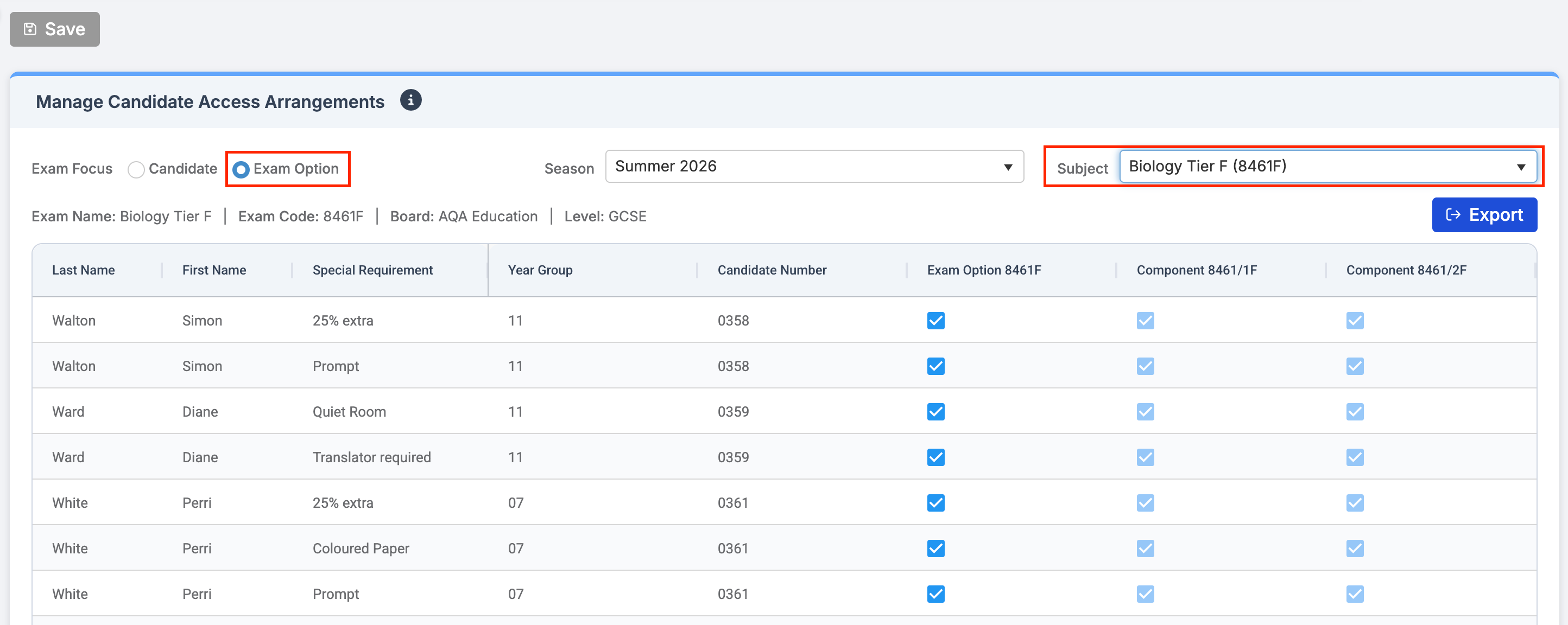Toggle Component 8461/2F for Walton Prompt
Screen dimensions: 1568x625
1354,366
